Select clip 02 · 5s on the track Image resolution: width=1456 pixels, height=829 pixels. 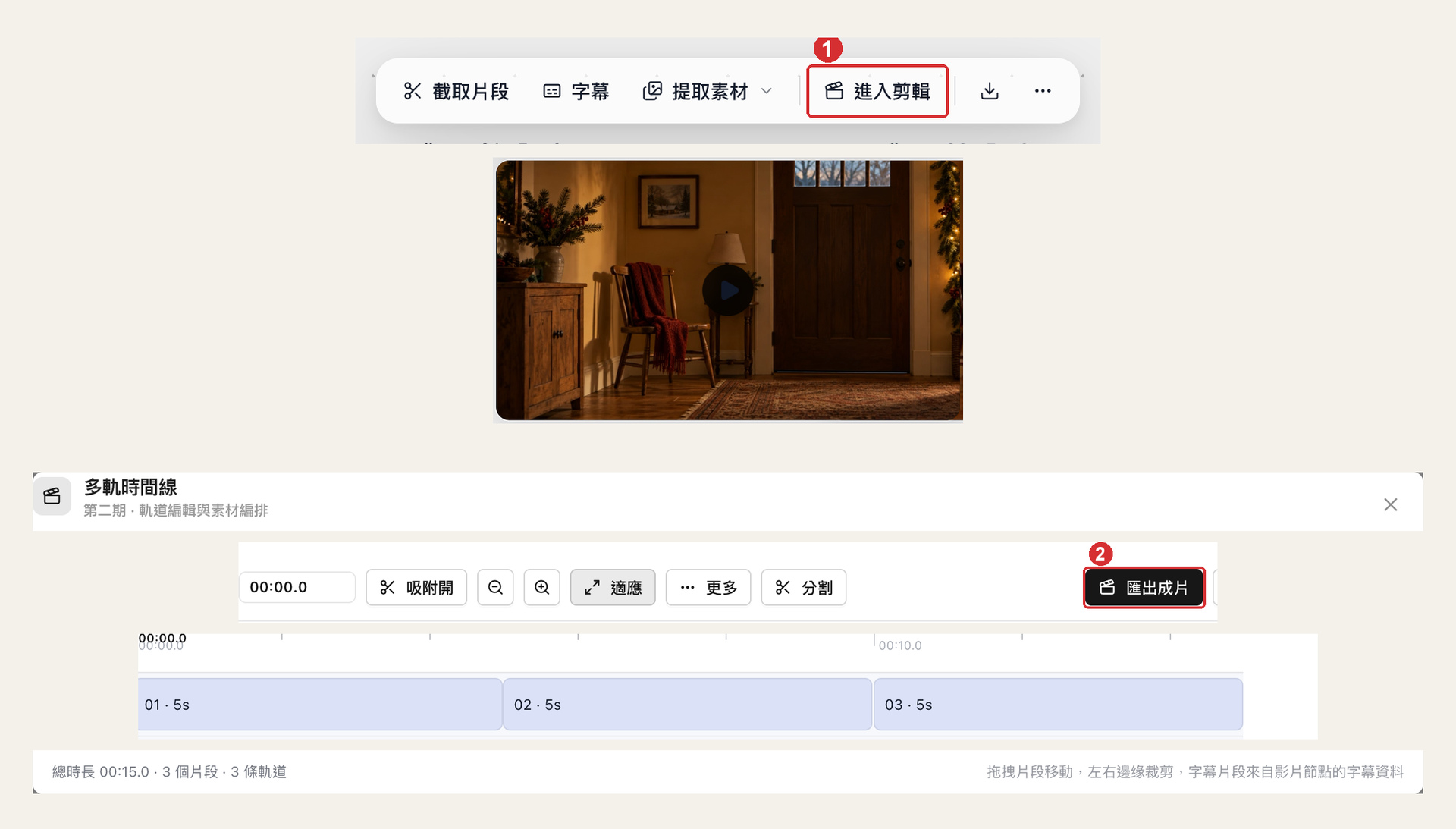(688, 705)
